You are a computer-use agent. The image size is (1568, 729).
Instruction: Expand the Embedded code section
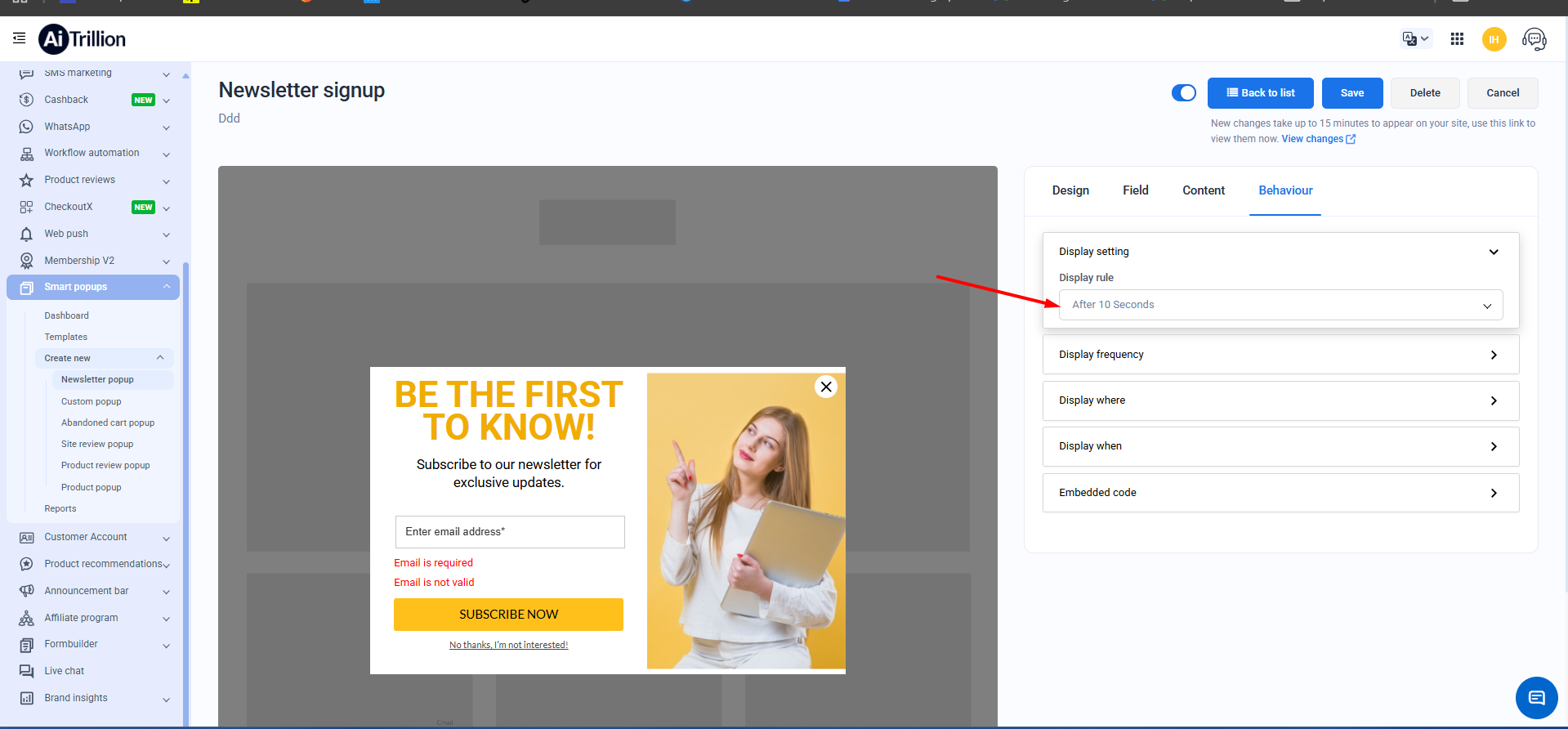pos(1280,493)
